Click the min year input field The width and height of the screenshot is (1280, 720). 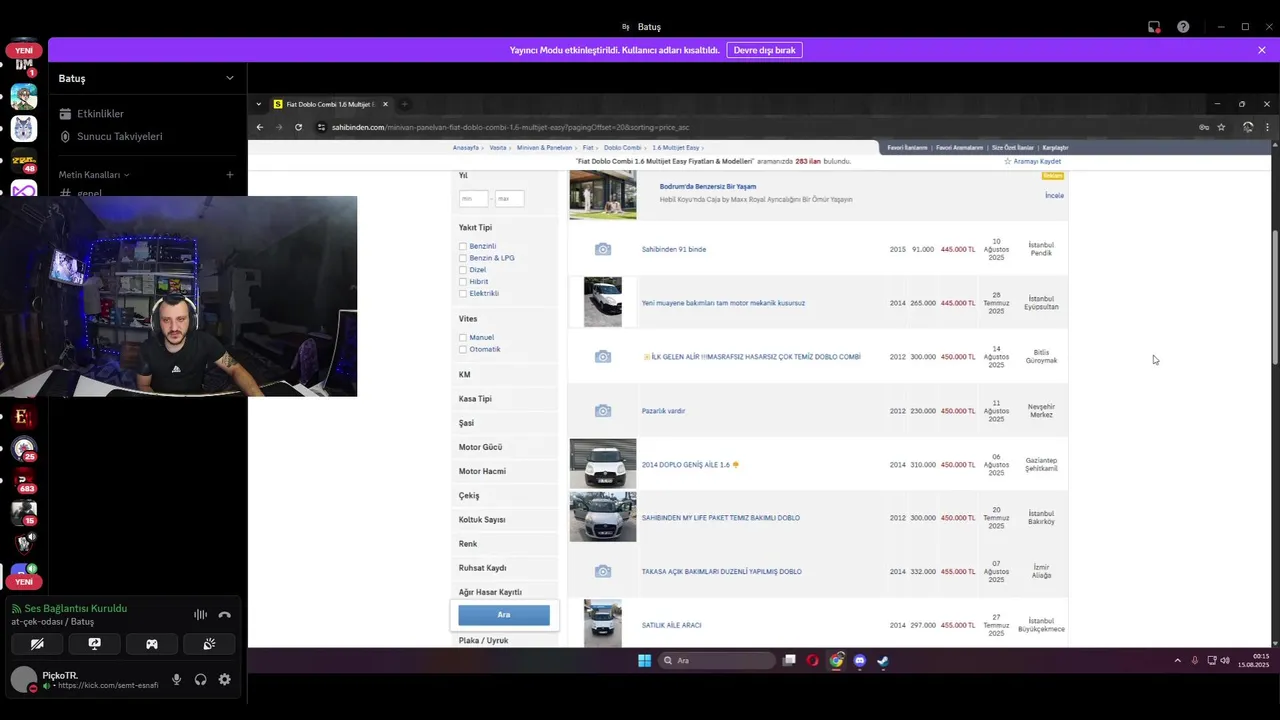click(x=473, y=198)
